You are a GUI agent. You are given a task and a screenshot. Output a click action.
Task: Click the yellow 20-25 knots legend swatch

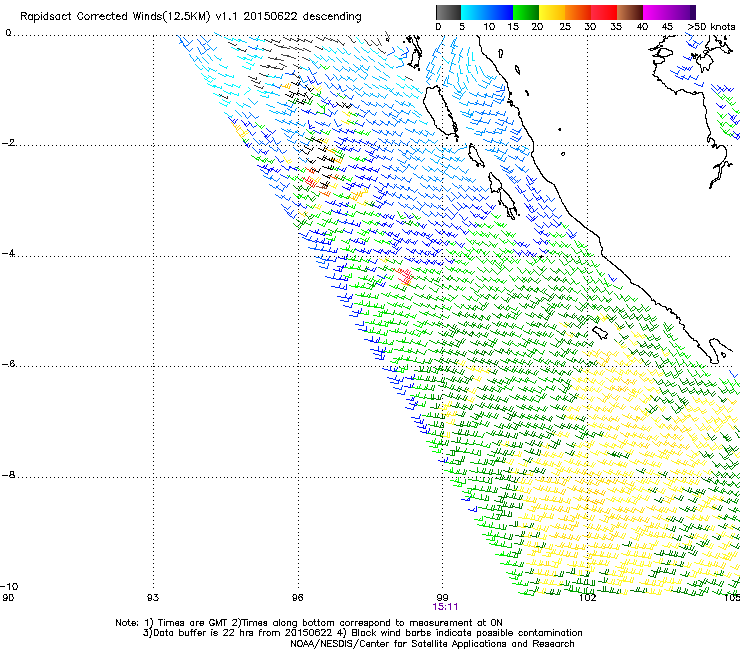(x=552, y=12)
